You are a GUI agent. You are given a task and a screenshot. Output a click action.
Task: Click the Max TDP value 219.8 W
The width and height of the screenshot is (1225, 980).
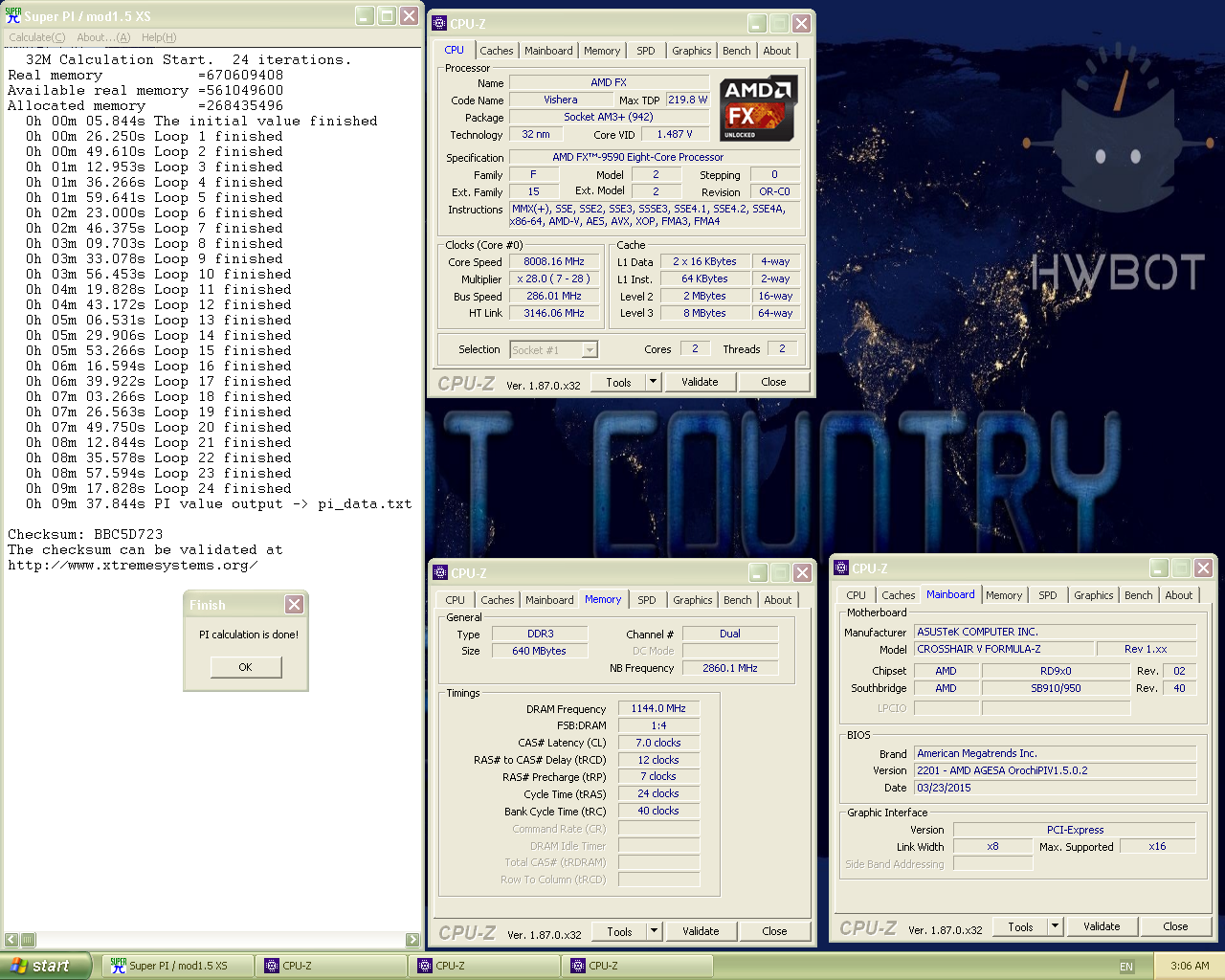point(687,100)
